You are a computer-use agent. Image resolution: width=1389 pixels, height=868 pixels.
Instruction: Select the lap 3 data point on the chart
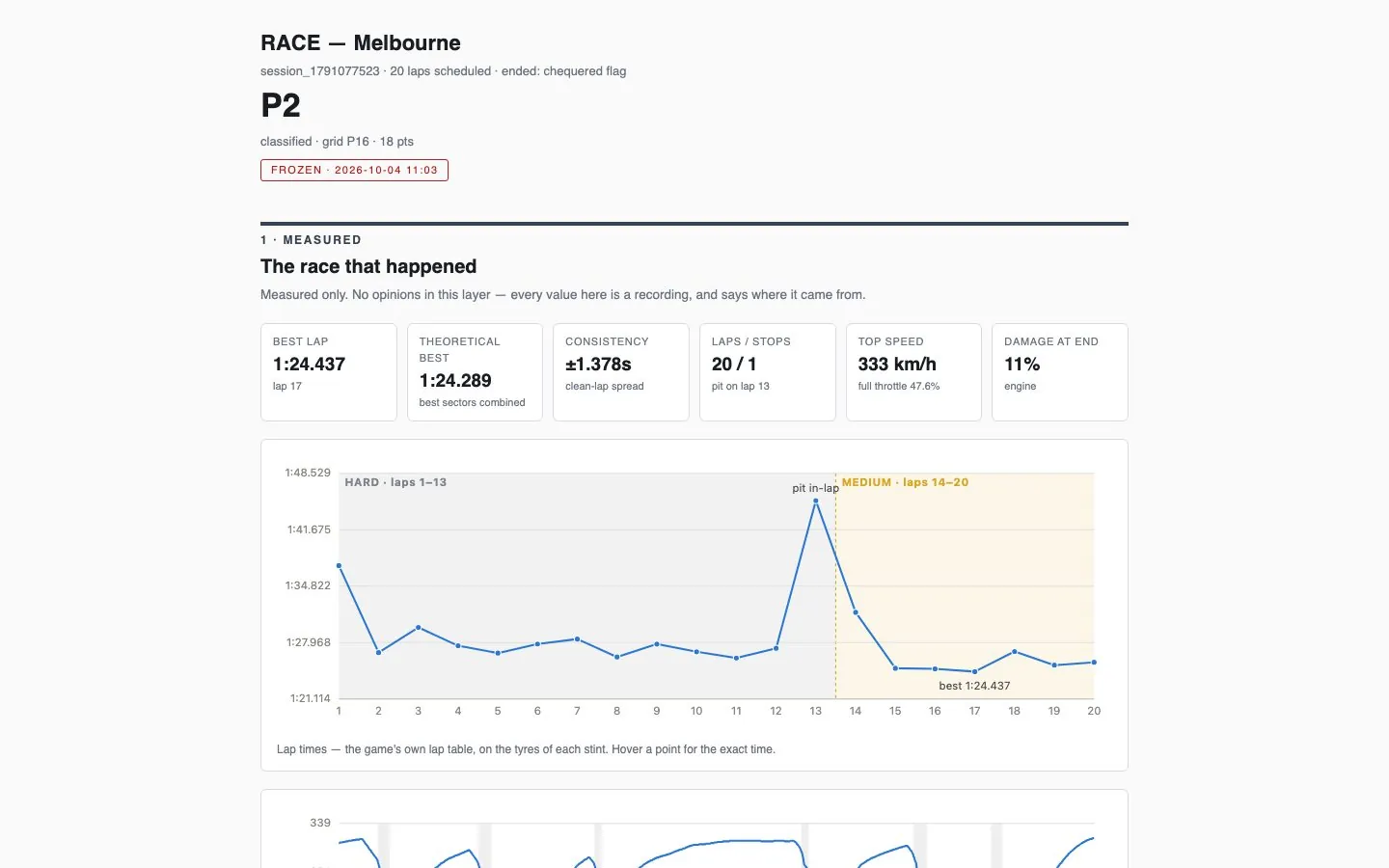(418, 628)
